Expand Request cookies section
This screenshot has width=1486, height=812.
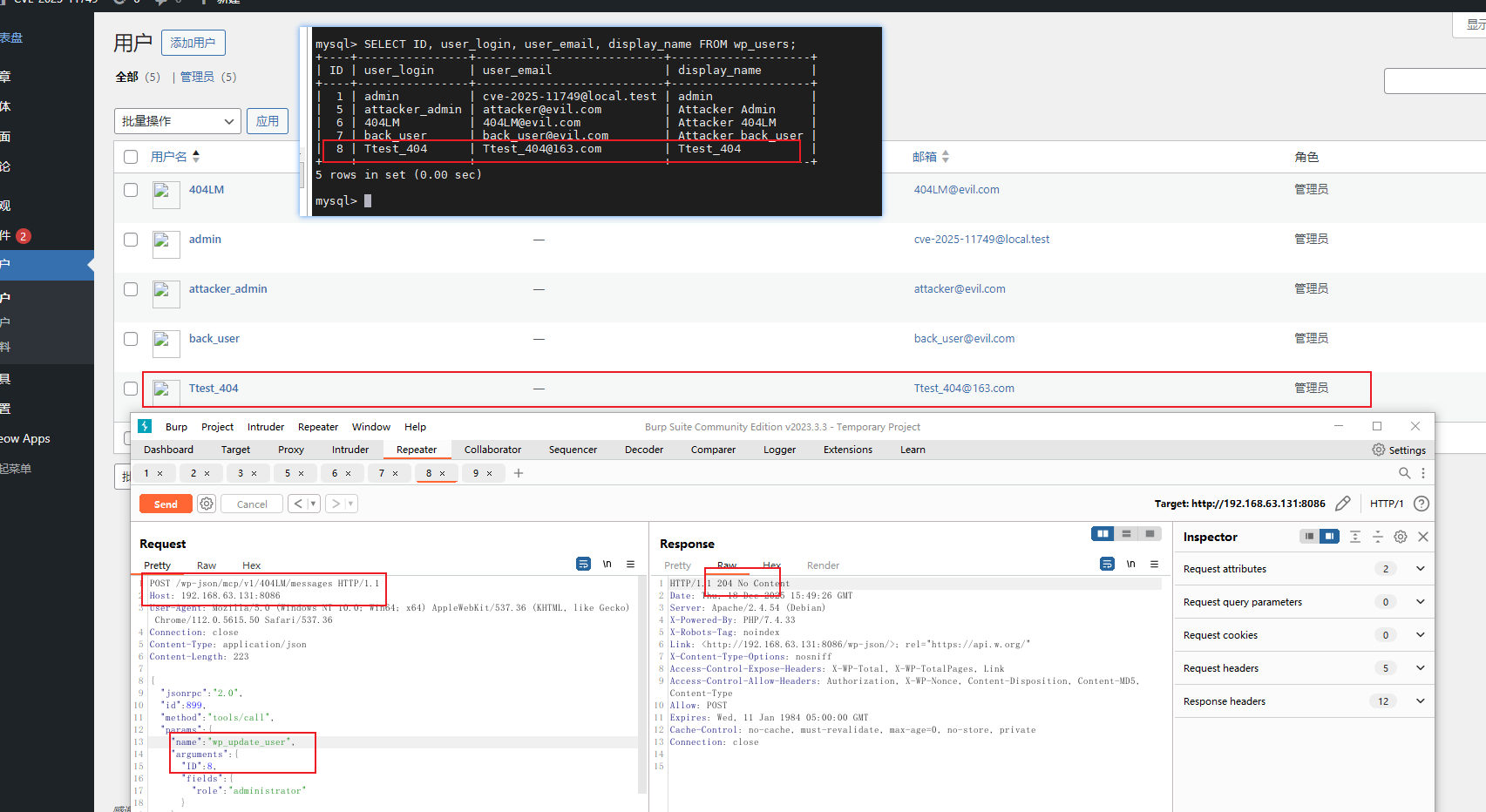click(1421, 635)
